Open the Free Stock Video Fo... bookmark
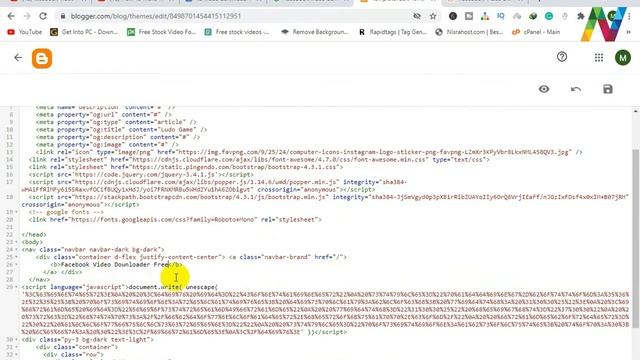 (x=161, y=32)
